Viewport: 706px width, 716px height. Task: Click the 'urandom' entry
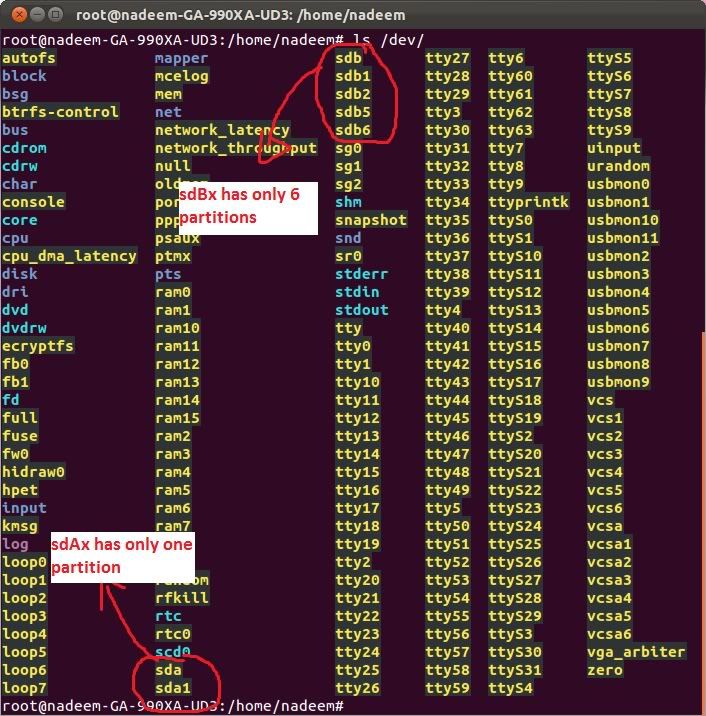click(x=619, y=166)
